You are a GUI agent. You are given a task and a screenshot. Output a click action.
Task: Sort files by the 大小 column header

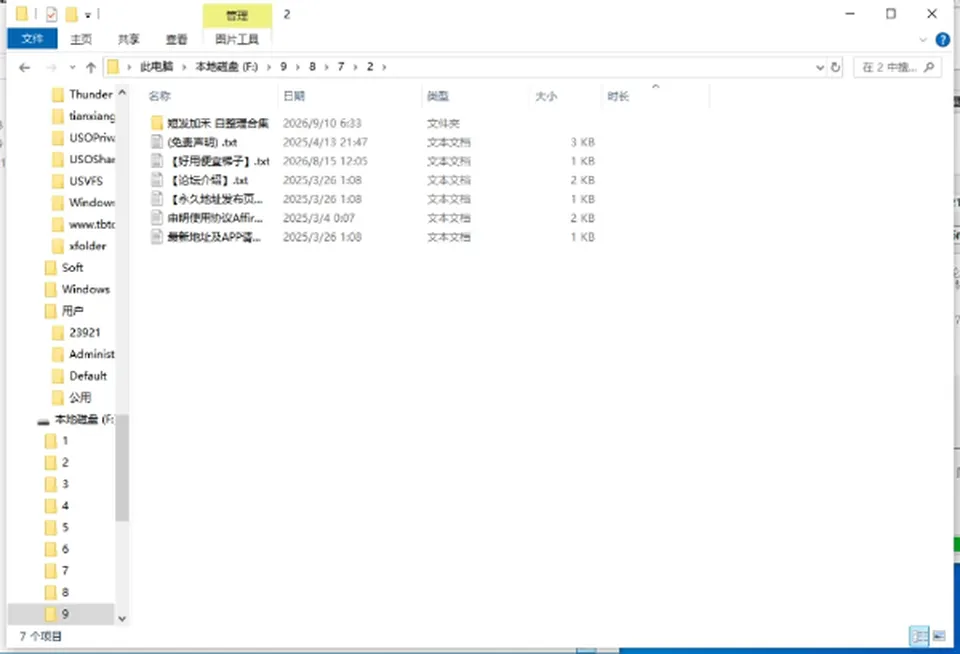coord(546,96)
